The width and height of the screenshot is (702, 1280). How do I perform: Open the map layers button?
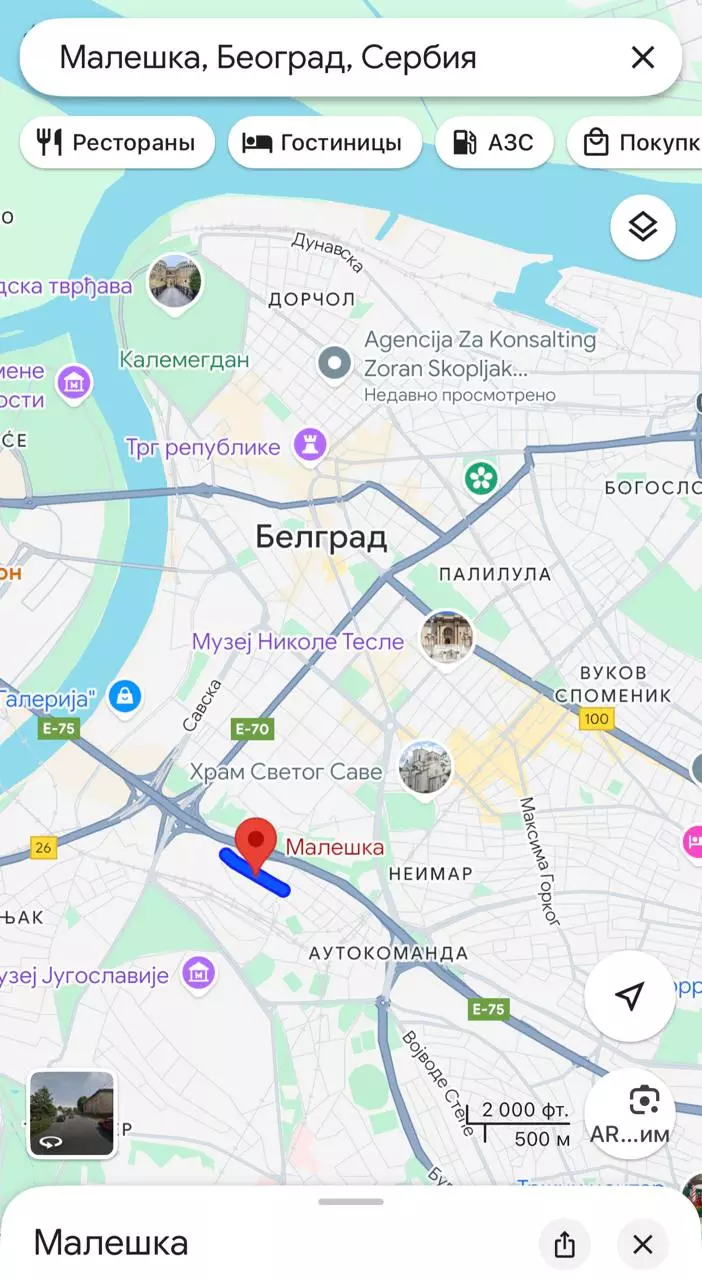click(x=642, y=227)
